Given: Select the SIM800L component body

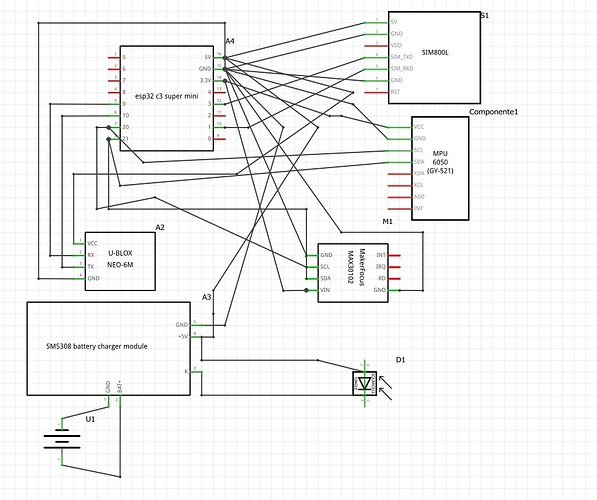Looking at the screenshot, I should (434, 57).
